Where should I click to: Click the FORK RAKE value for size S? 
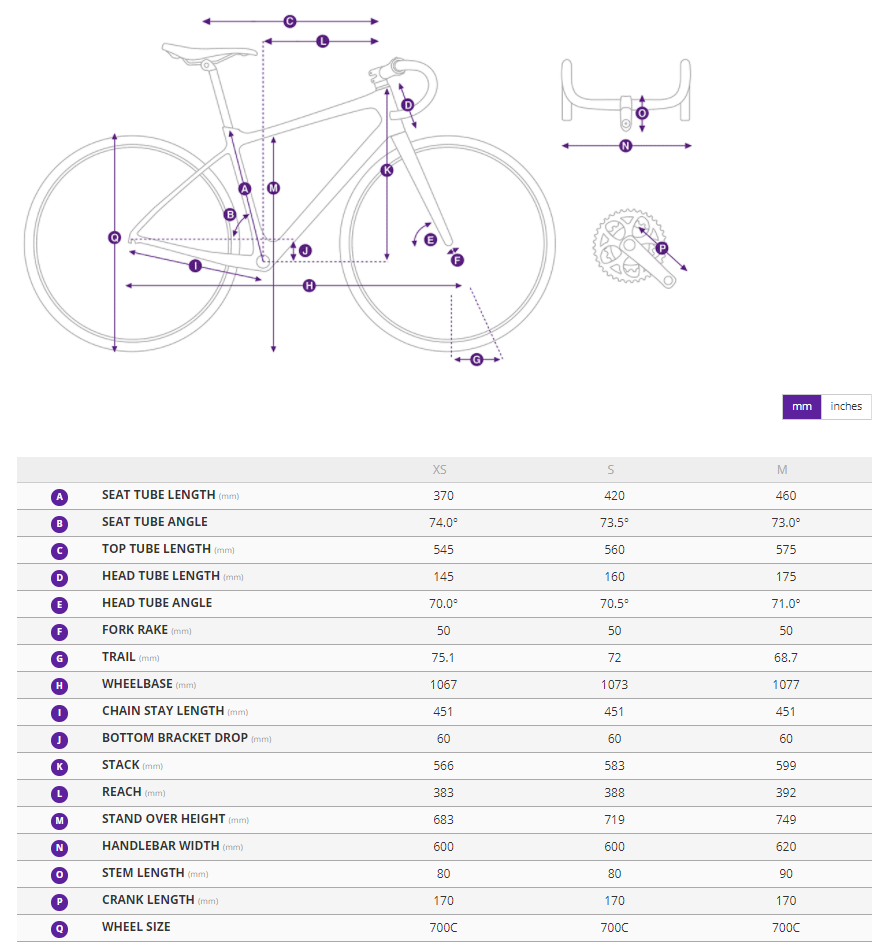pos(611,630)
